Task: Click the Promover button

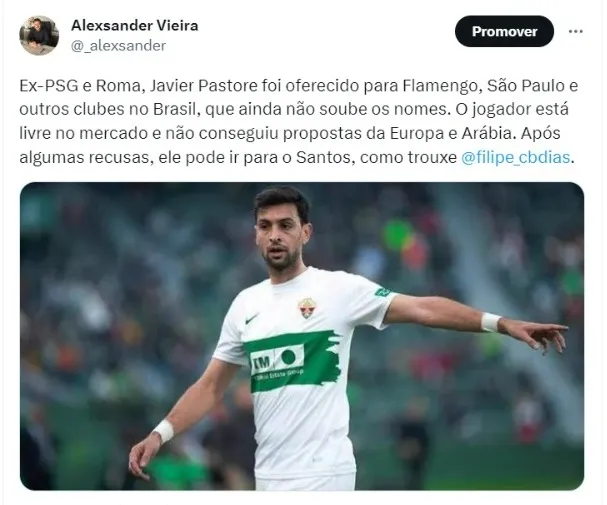Action: click(x=504, y=31)
